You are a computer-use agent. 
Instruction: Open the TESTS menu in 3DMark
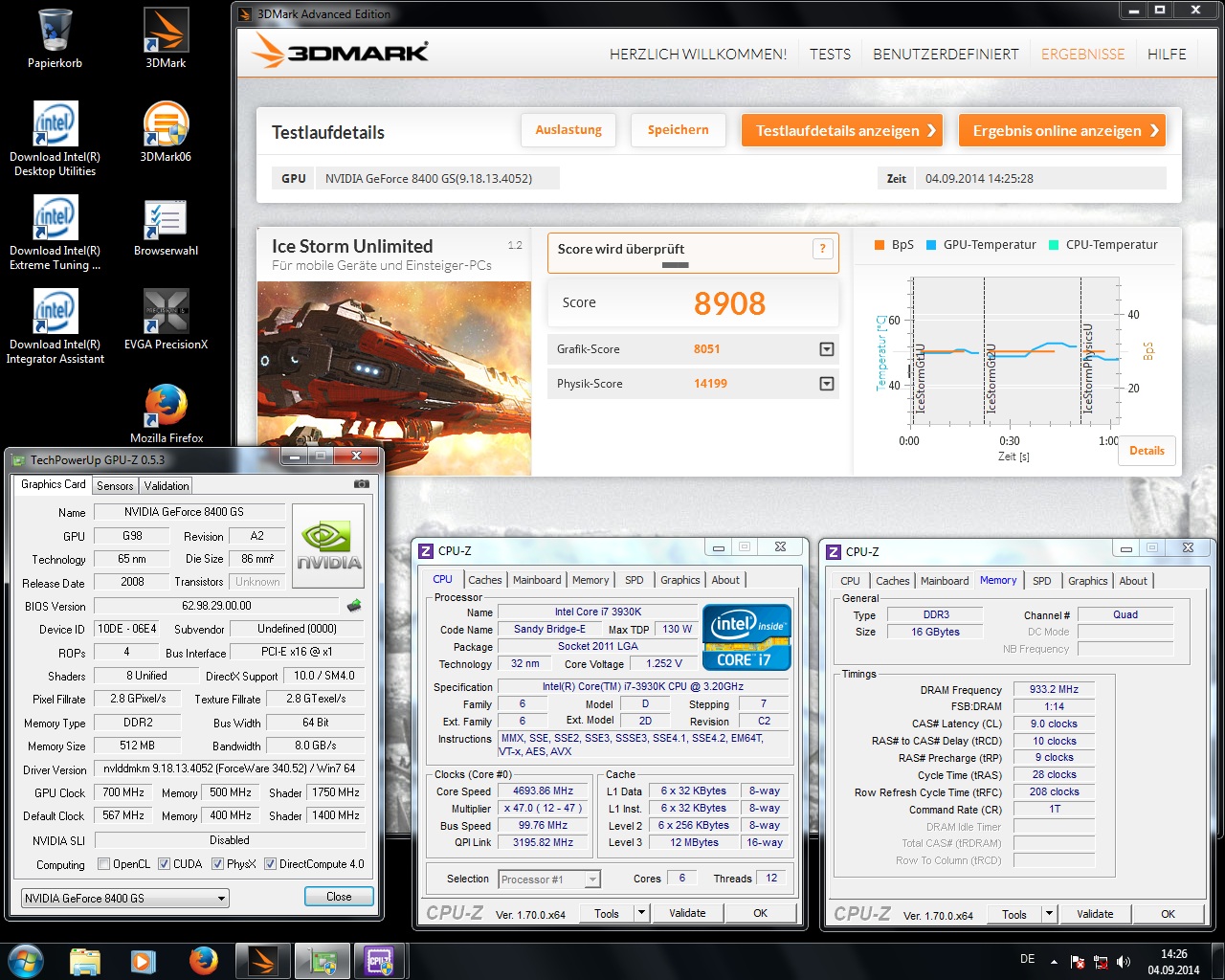(830, 55)
